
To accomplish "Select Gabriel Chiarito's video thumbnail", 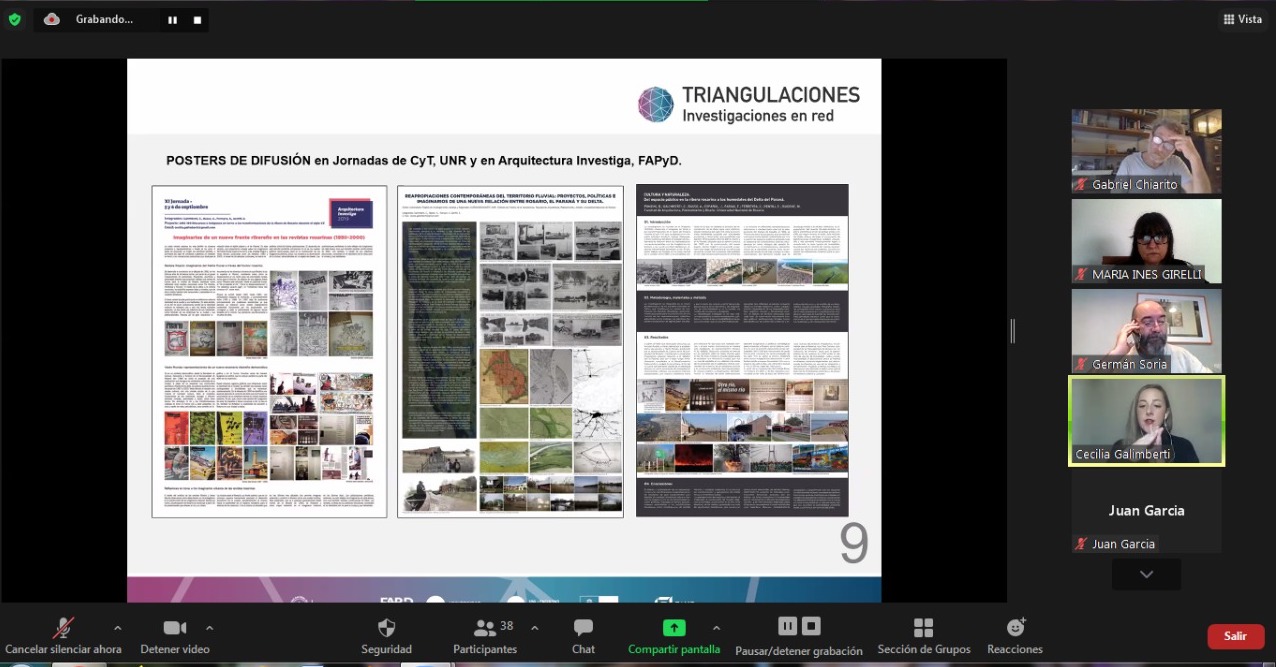I will pos(1146,150).
